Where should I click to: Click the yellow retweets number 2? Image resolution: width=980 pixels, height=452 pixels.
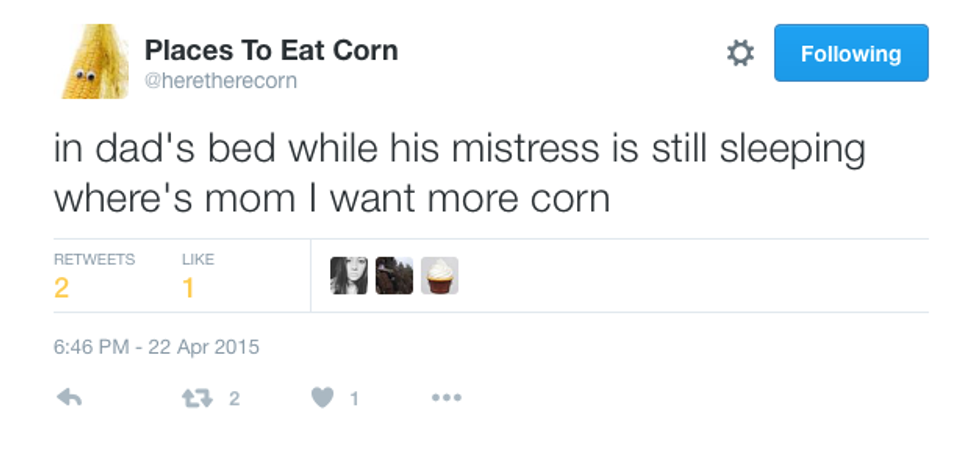pyautogui.click(x=61, y=288)
